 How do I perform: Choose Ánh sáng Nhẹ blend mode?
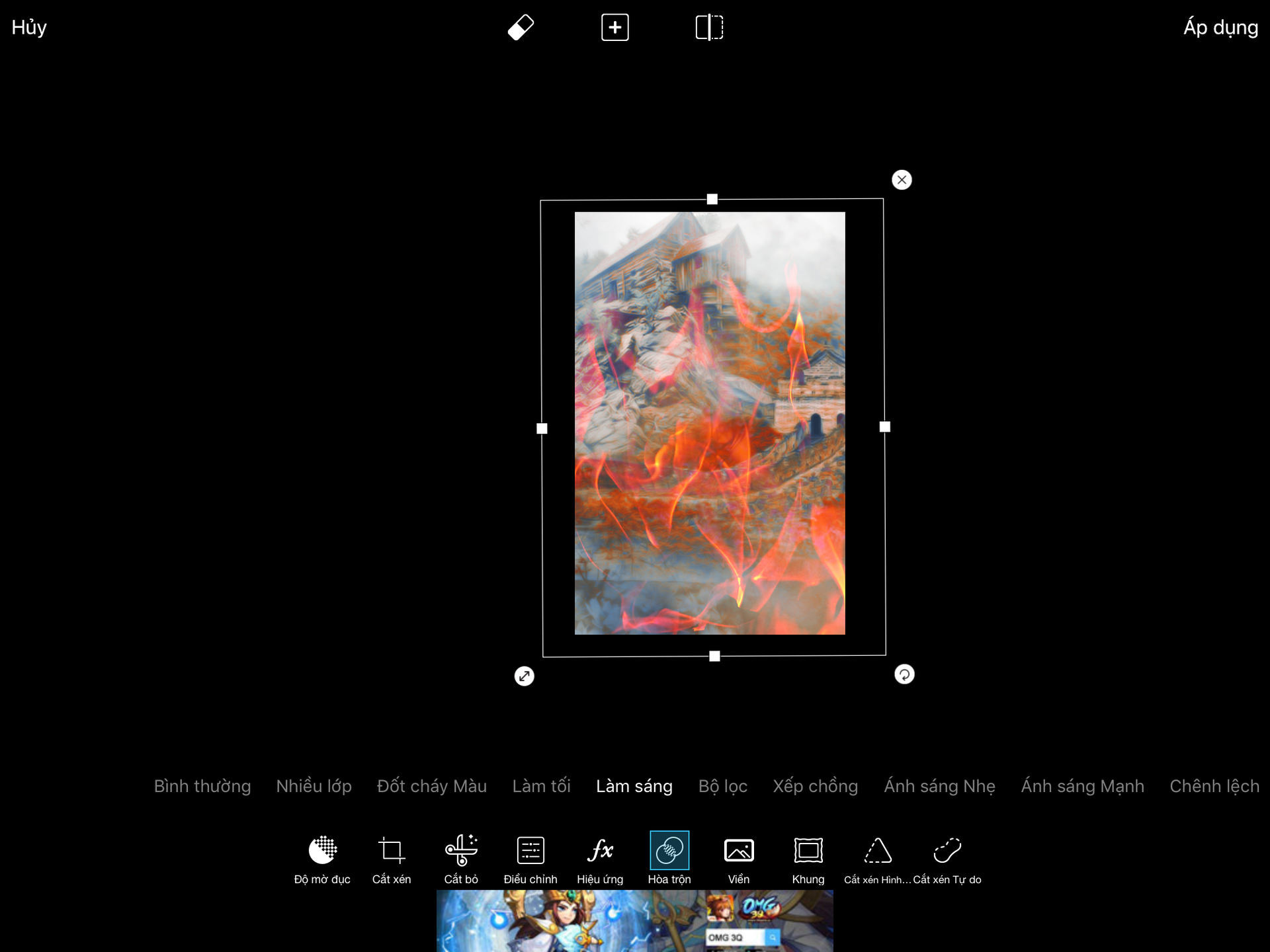point(939,786)
